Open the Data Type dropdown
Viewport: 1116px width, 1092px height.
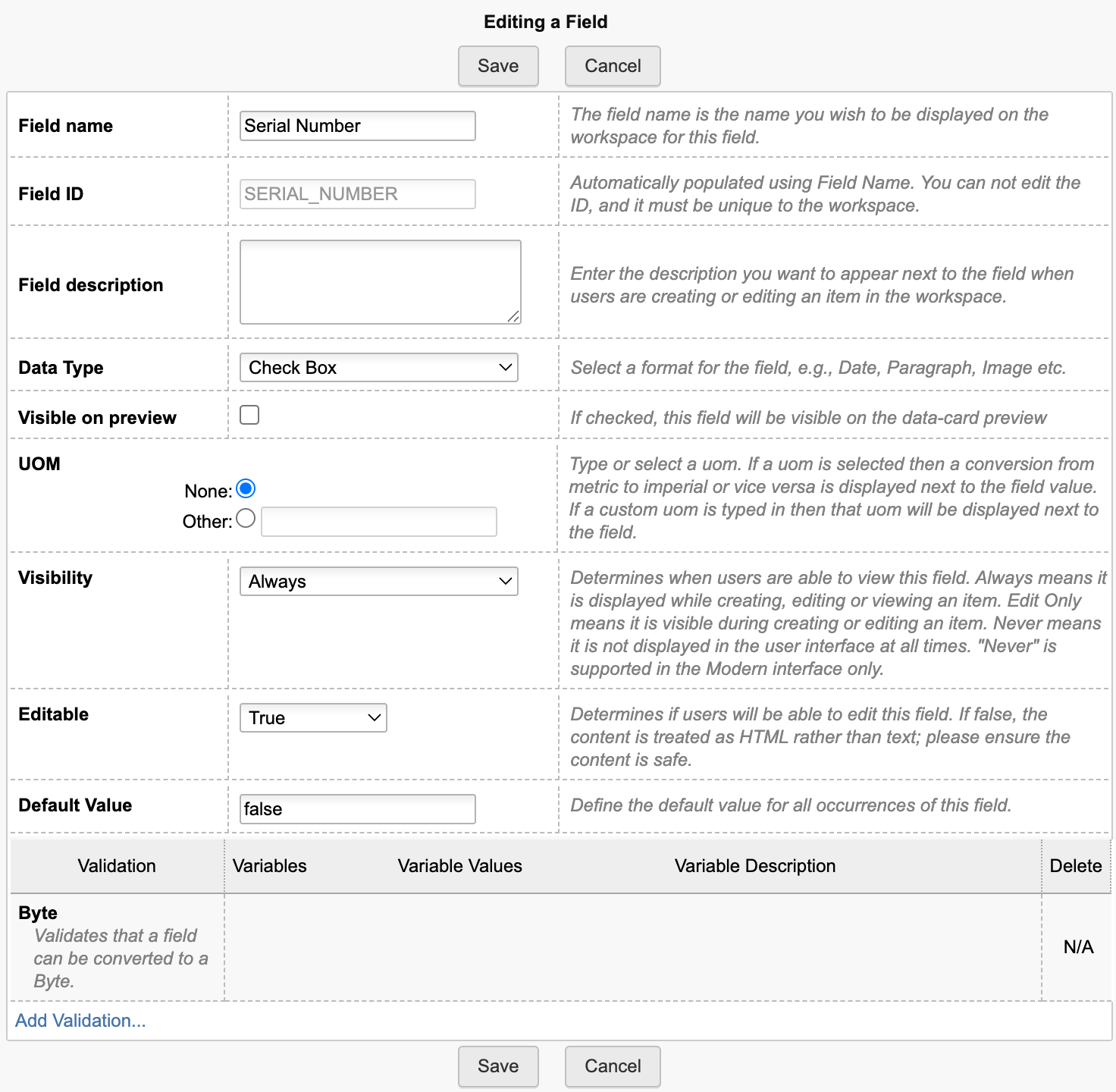[x=378, y=368]
